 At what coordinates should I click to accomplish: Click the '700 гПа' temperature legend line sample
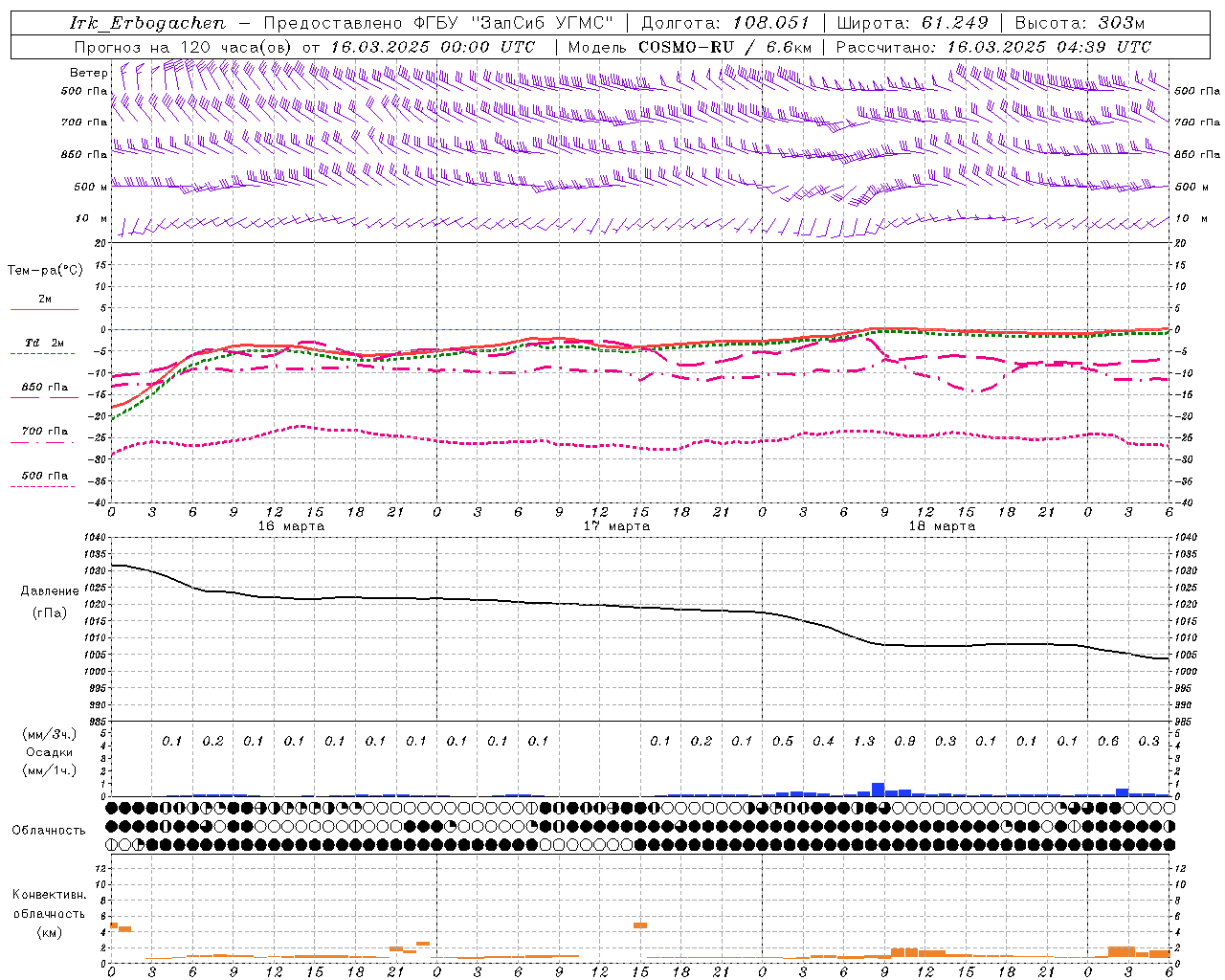[43, 442]
